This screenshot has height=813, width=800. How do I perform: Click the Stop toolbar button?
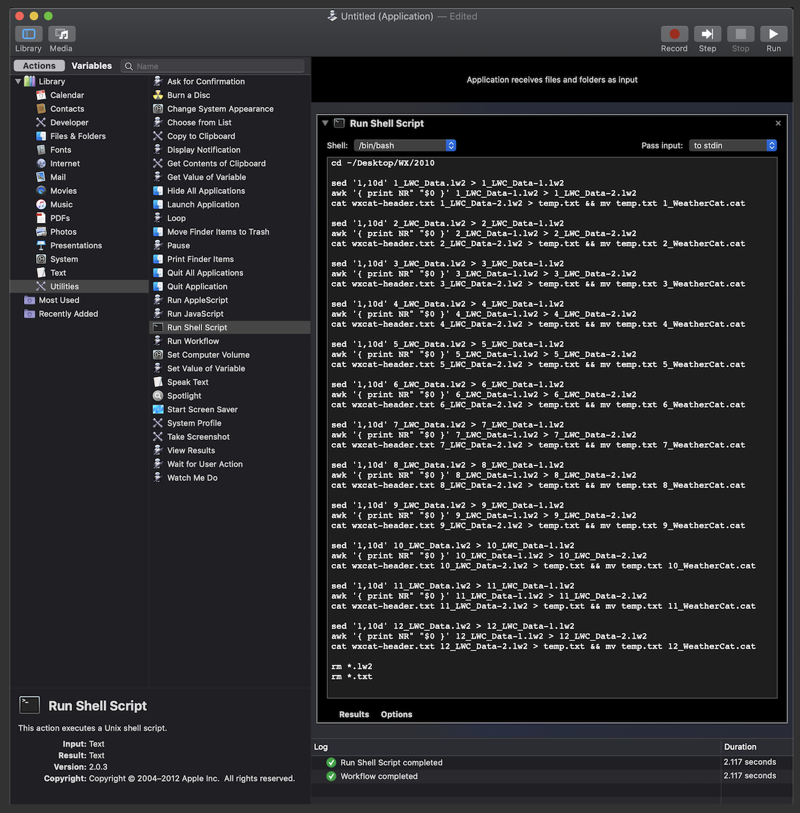coord(740,34)
